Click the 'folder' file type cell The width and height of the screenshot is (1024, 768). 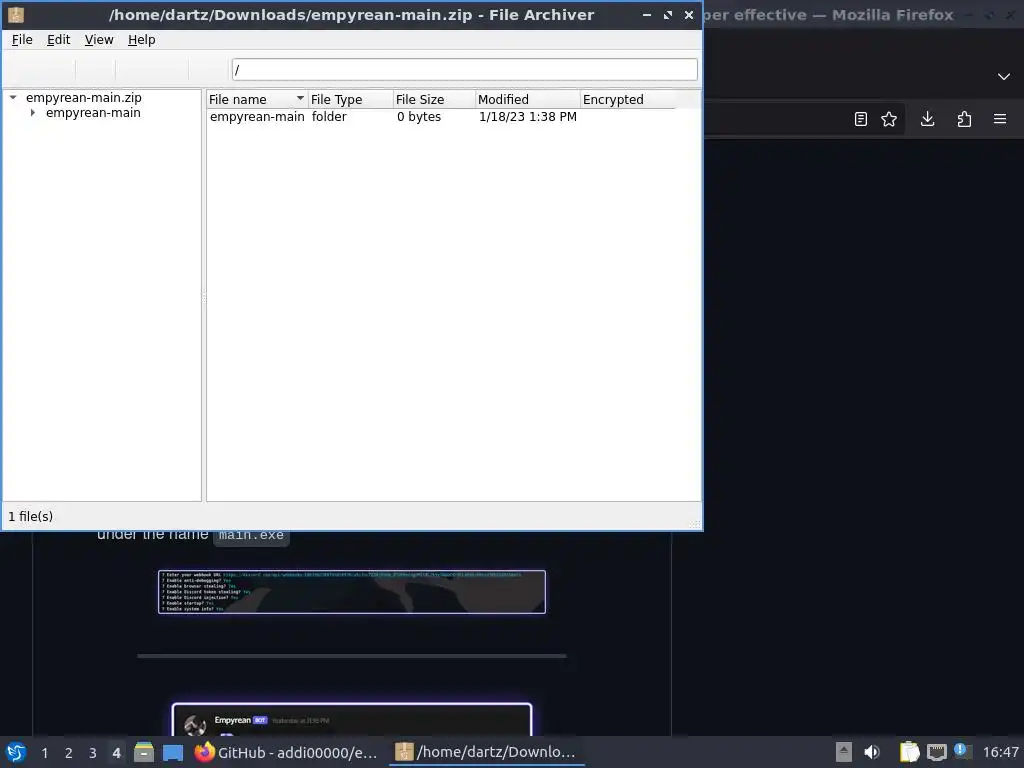(328, 117)
